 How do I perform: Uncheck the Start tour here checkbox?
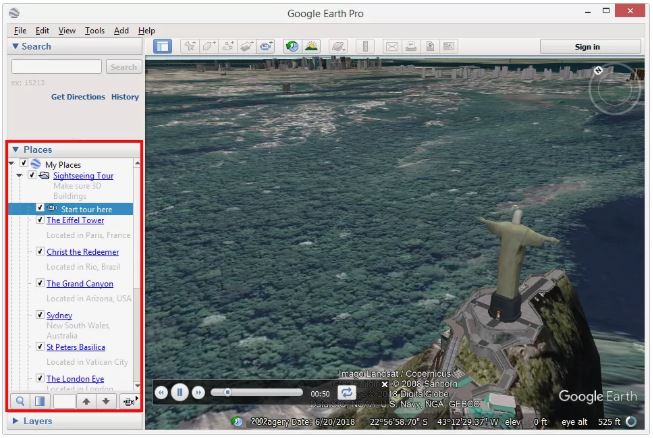[40, 207]
